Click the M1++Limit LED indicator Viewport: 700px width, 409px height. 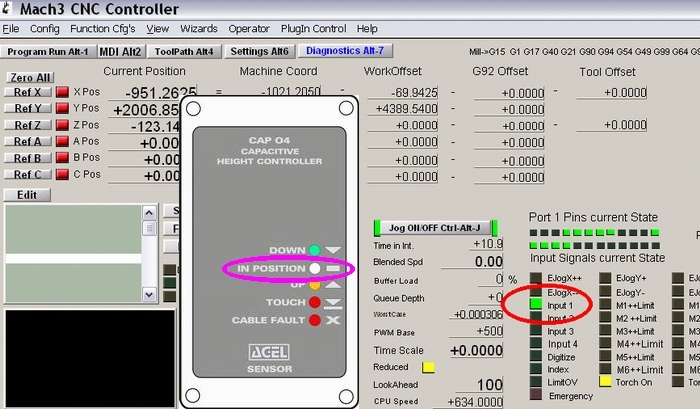(605, 305)
